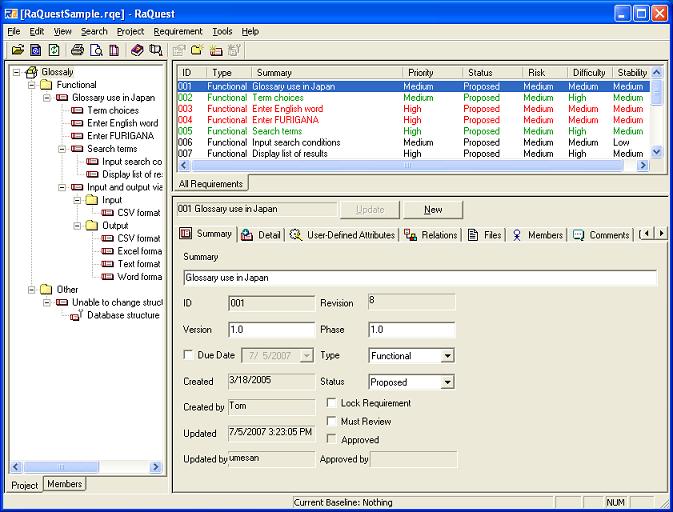The height and width of the screenshot is (512, 673).
Task: Click the Print toolbar icon
Action: pyautogui.click(x=77, y=50)
